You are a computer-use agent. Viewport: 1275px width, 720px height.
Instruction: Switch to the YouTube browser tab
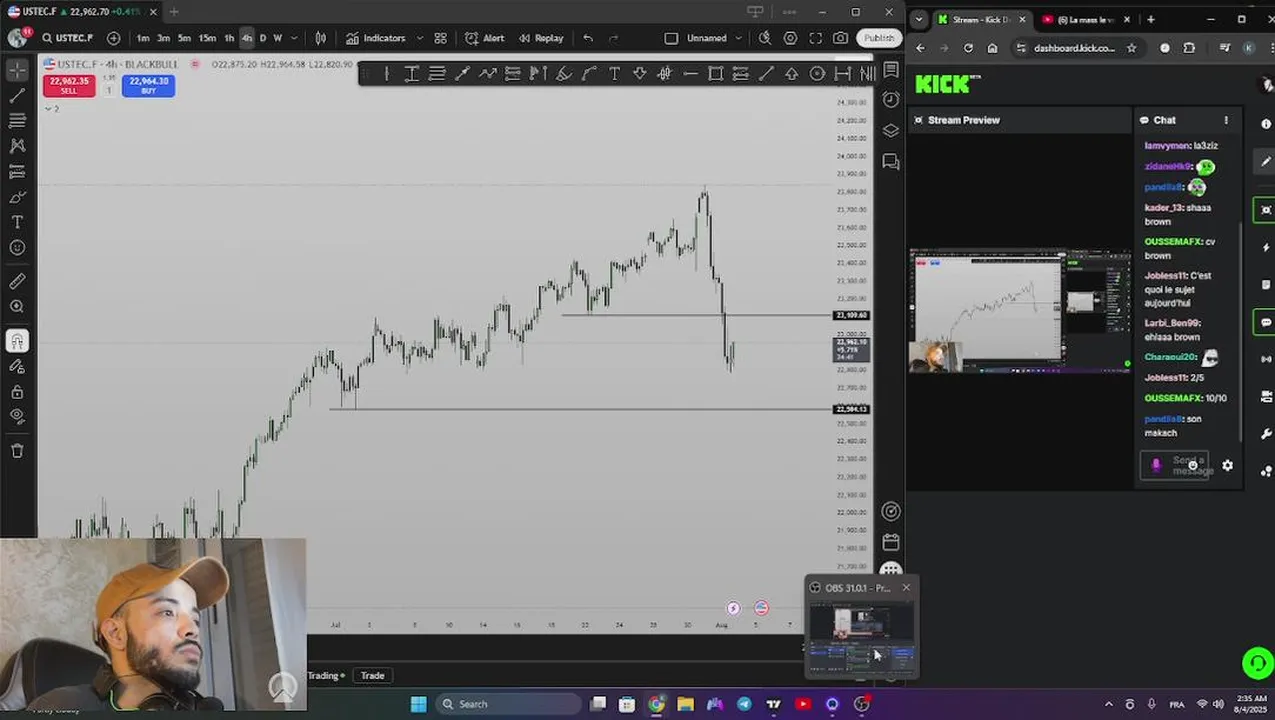[1086, 19]
